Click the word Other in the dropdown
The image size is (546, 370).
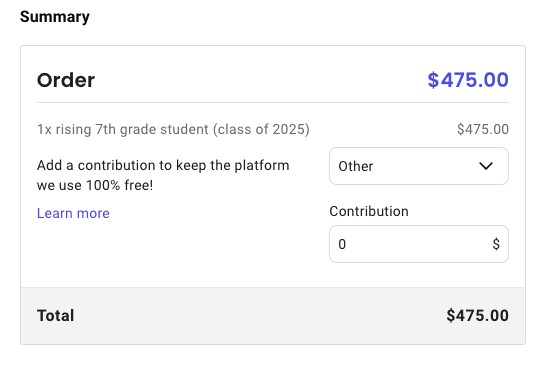pyautogui.click(x=356, y=166)
